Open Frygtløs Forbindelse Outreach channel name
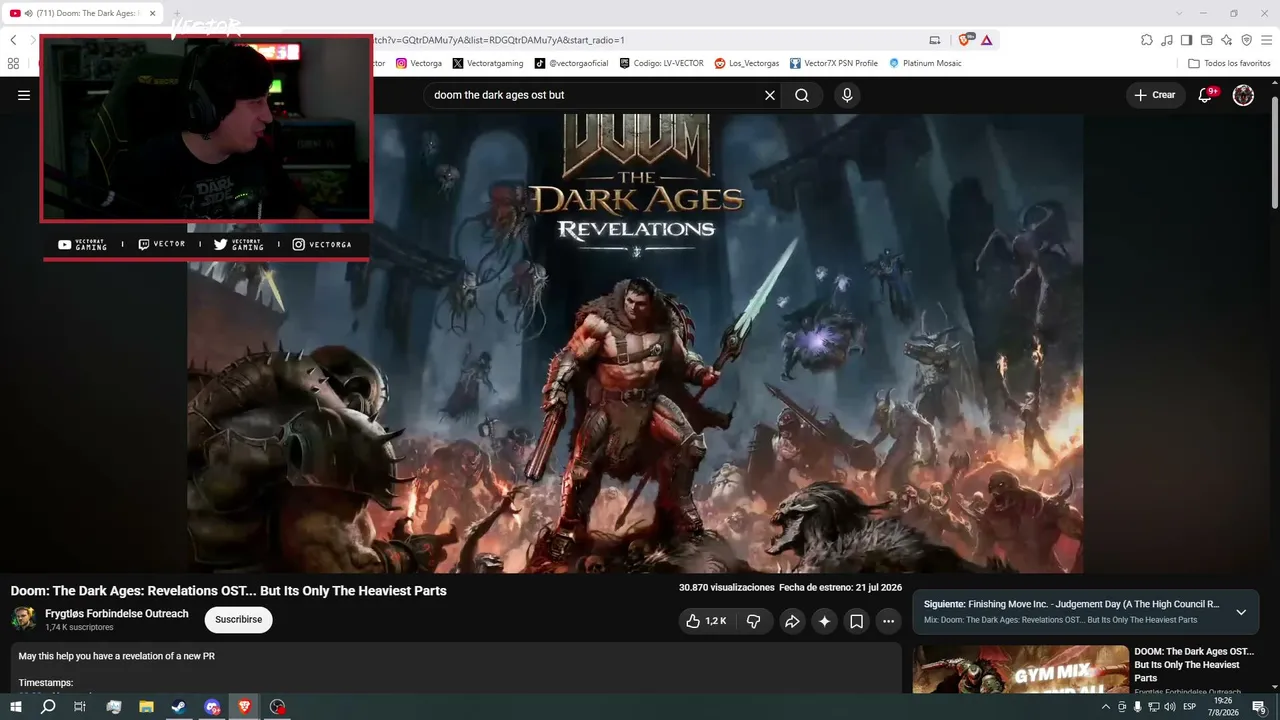Image resolution: width=1280 pixels, height=720 pixels. pos(116,614)
